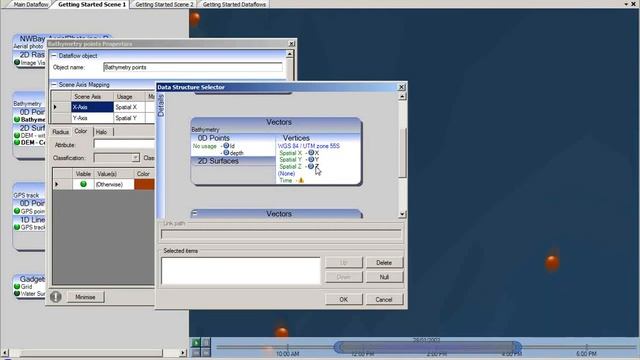The image size is (640, 360).
Task: Switch to Getting Started Scene 1 tab
Action: 92,4
